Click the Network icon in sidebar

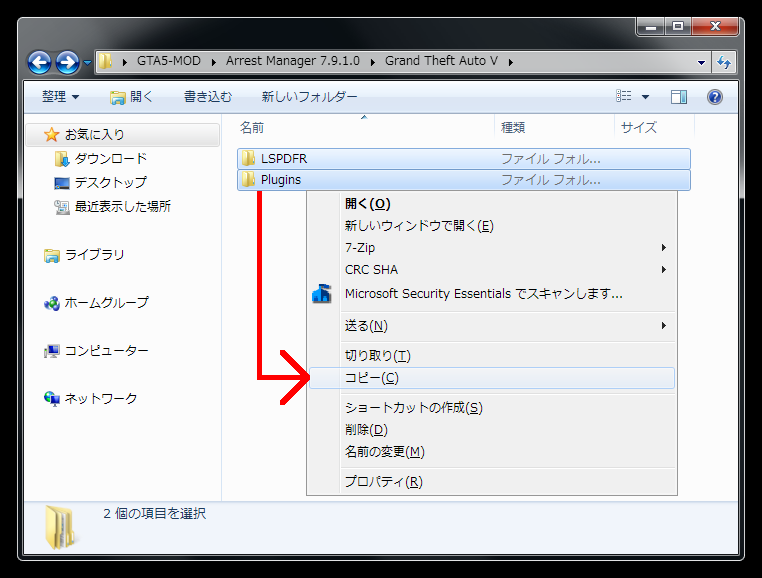[52, 399]
